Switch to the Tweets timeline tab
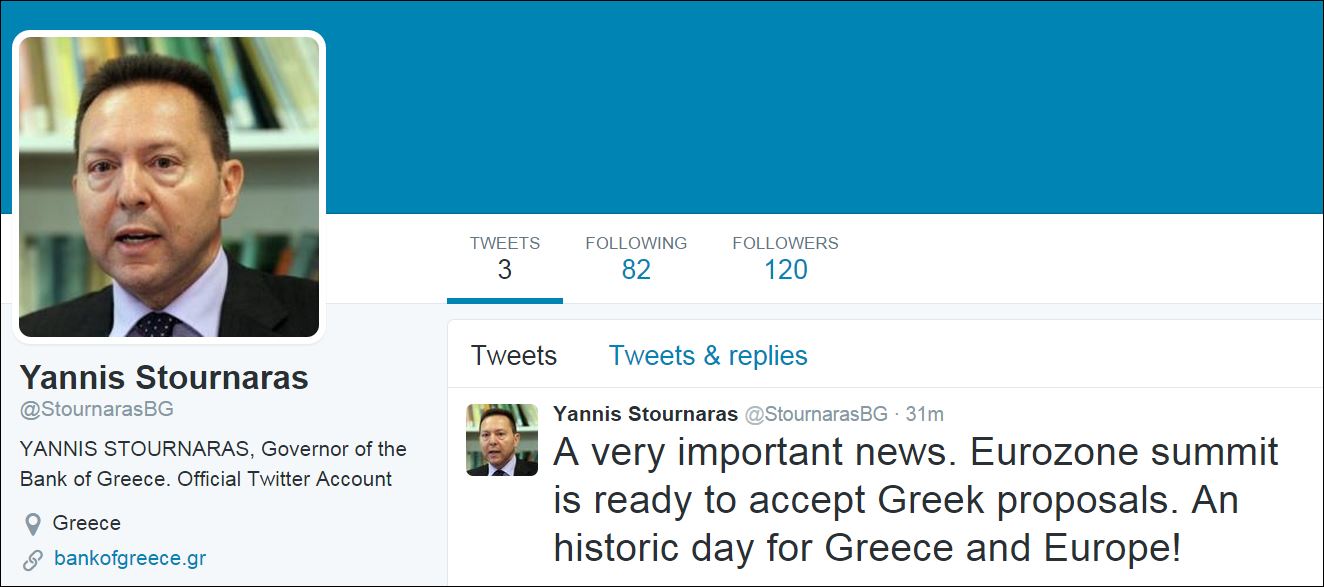Screen dimensions: 1324x587 (514, 355)
